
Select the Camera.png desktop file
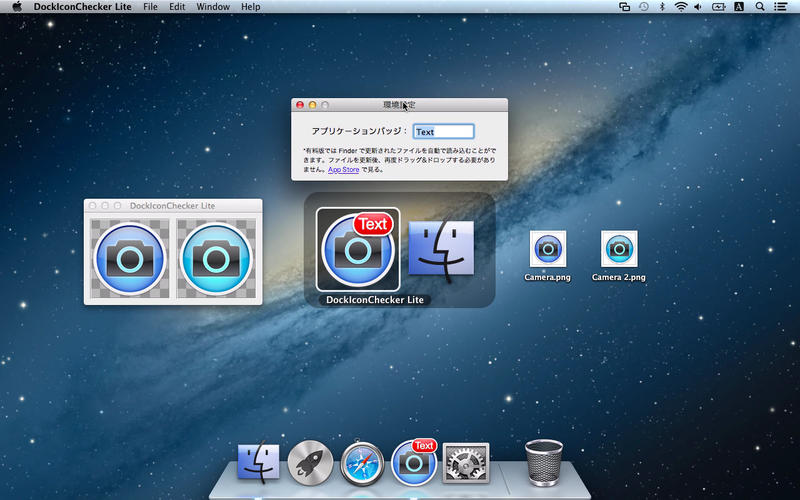point(547,250)
